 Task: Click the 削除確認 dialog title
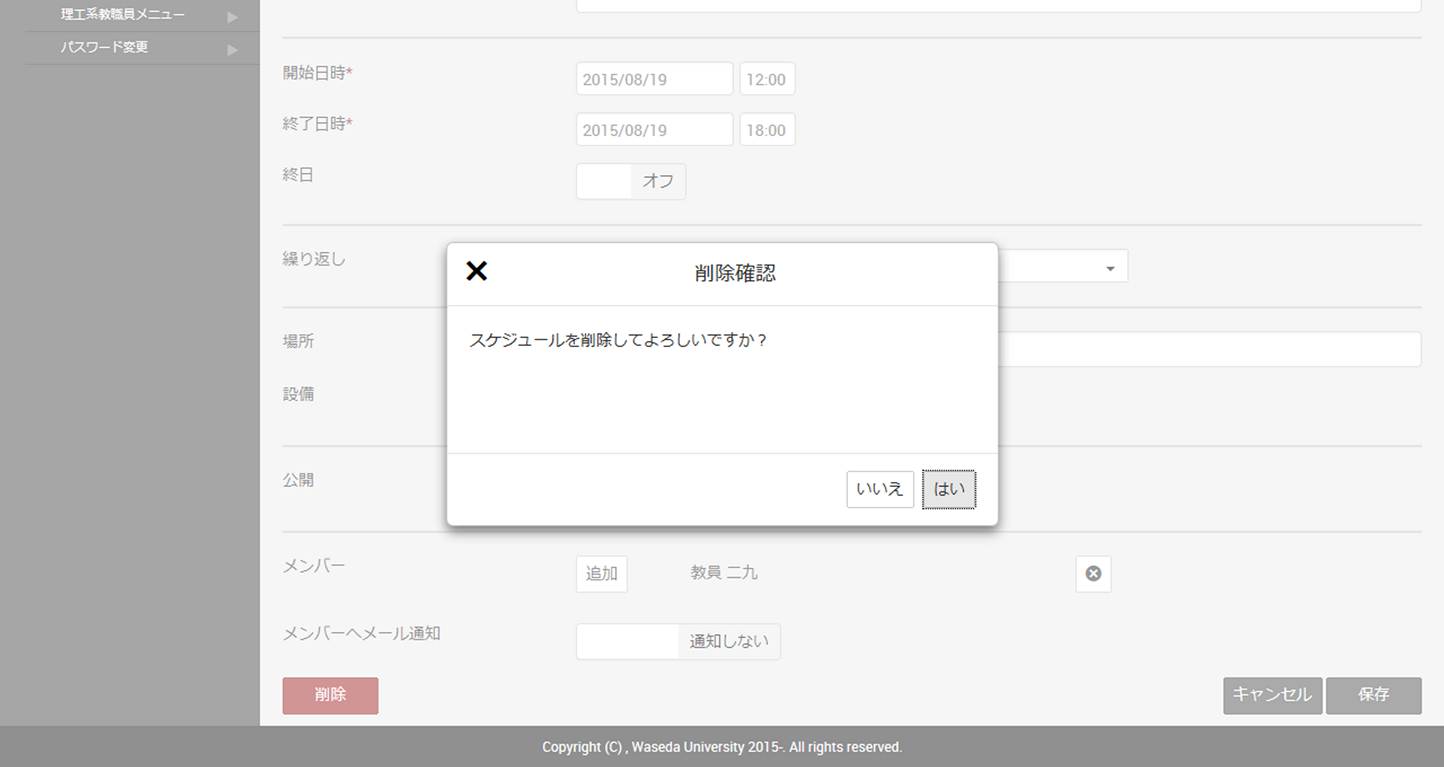coord(735,273)
